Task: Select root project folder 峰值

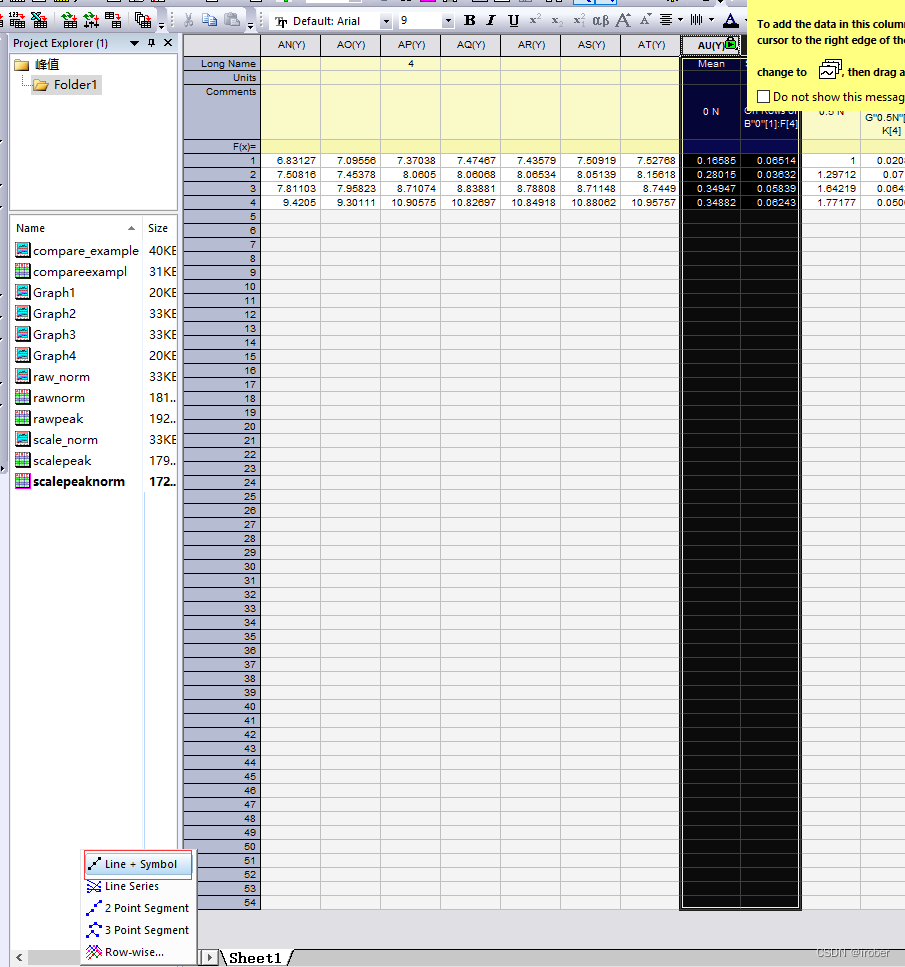Action: pyautogui.click(x=38, y=65)
